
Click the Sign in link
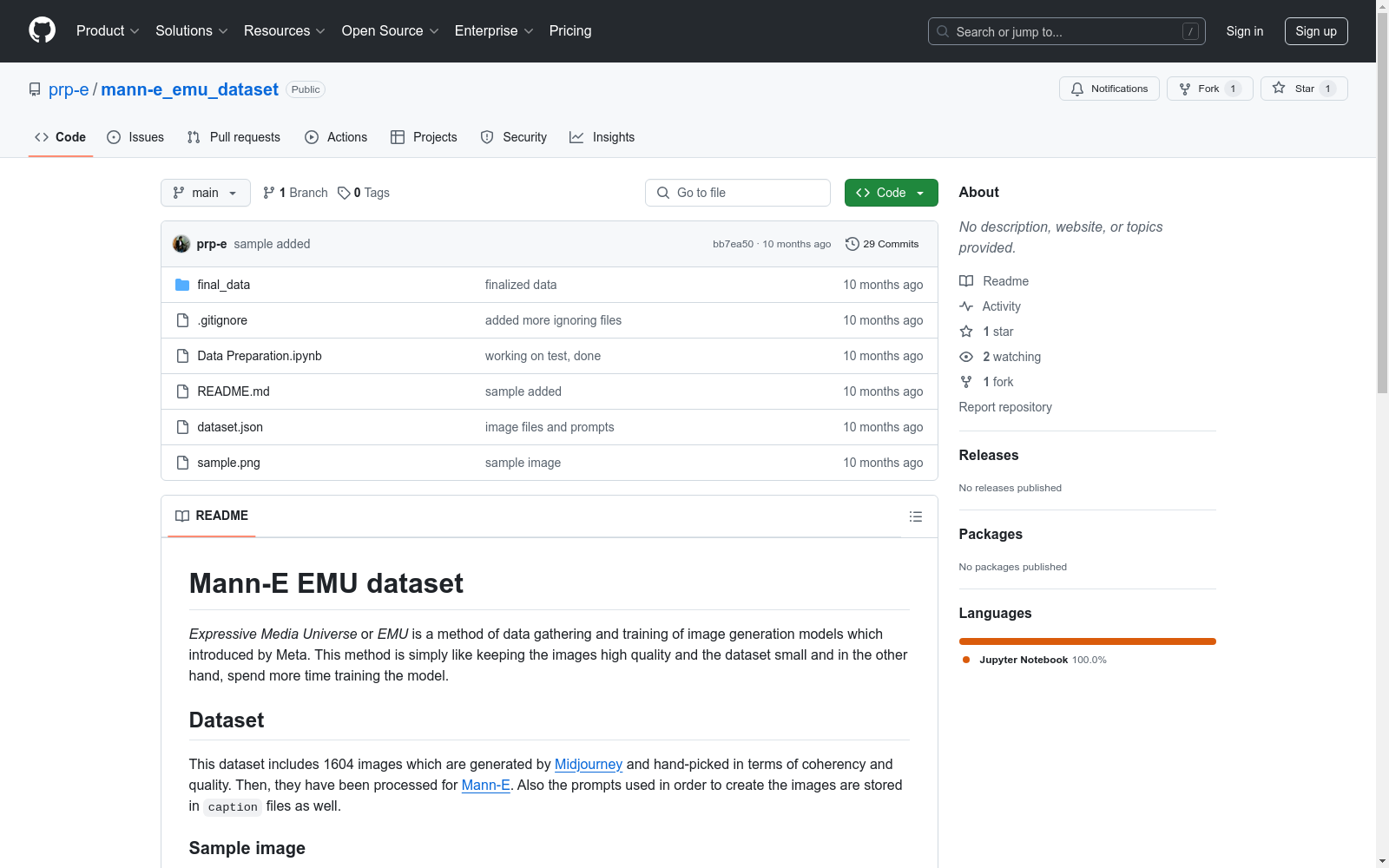tap(1244, 31)
